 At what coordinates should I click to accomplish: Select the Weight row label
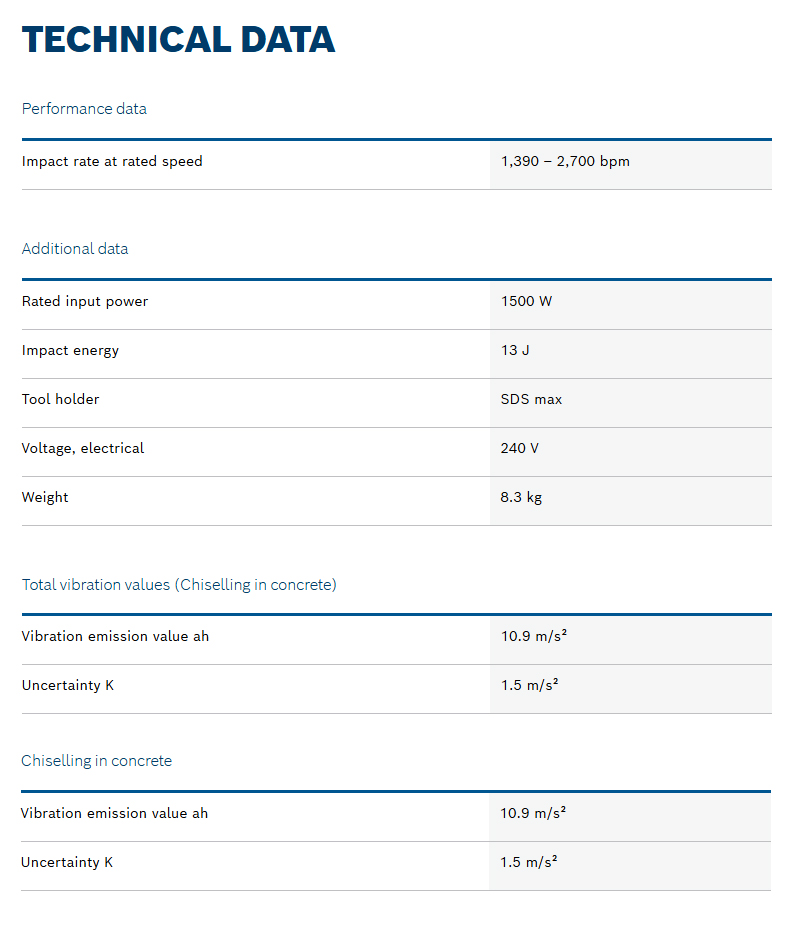tap(45, 497)
